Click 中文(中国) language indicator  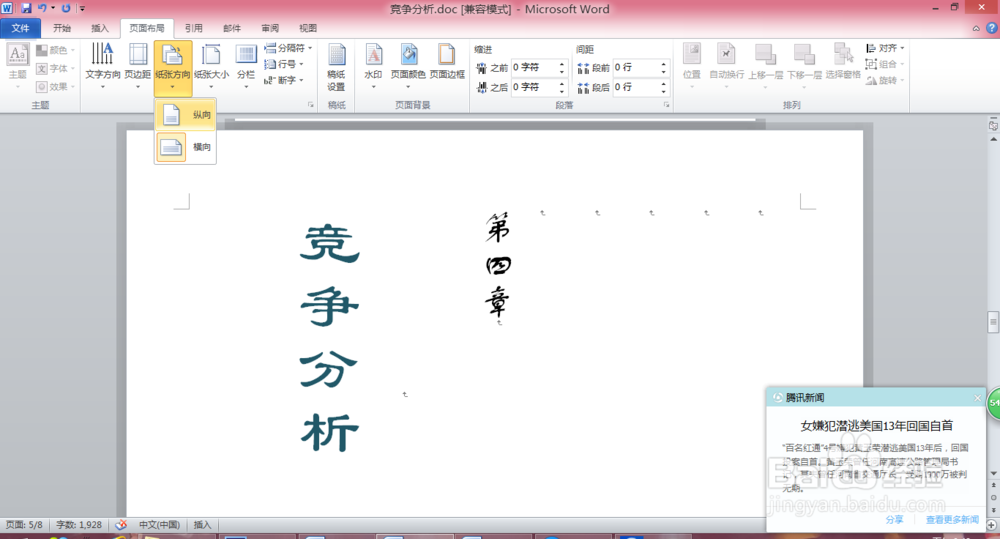pos(159,524)
